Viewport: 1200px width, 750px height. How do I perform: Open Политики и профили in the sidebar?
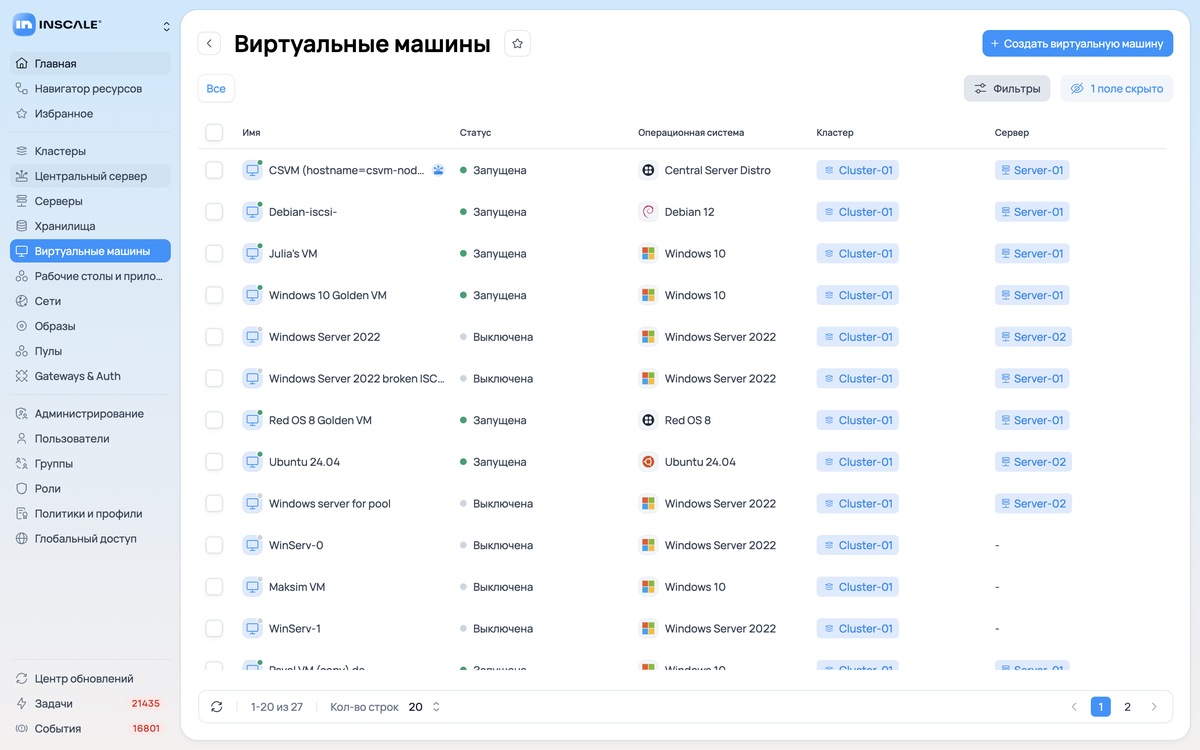click(91, 513)
